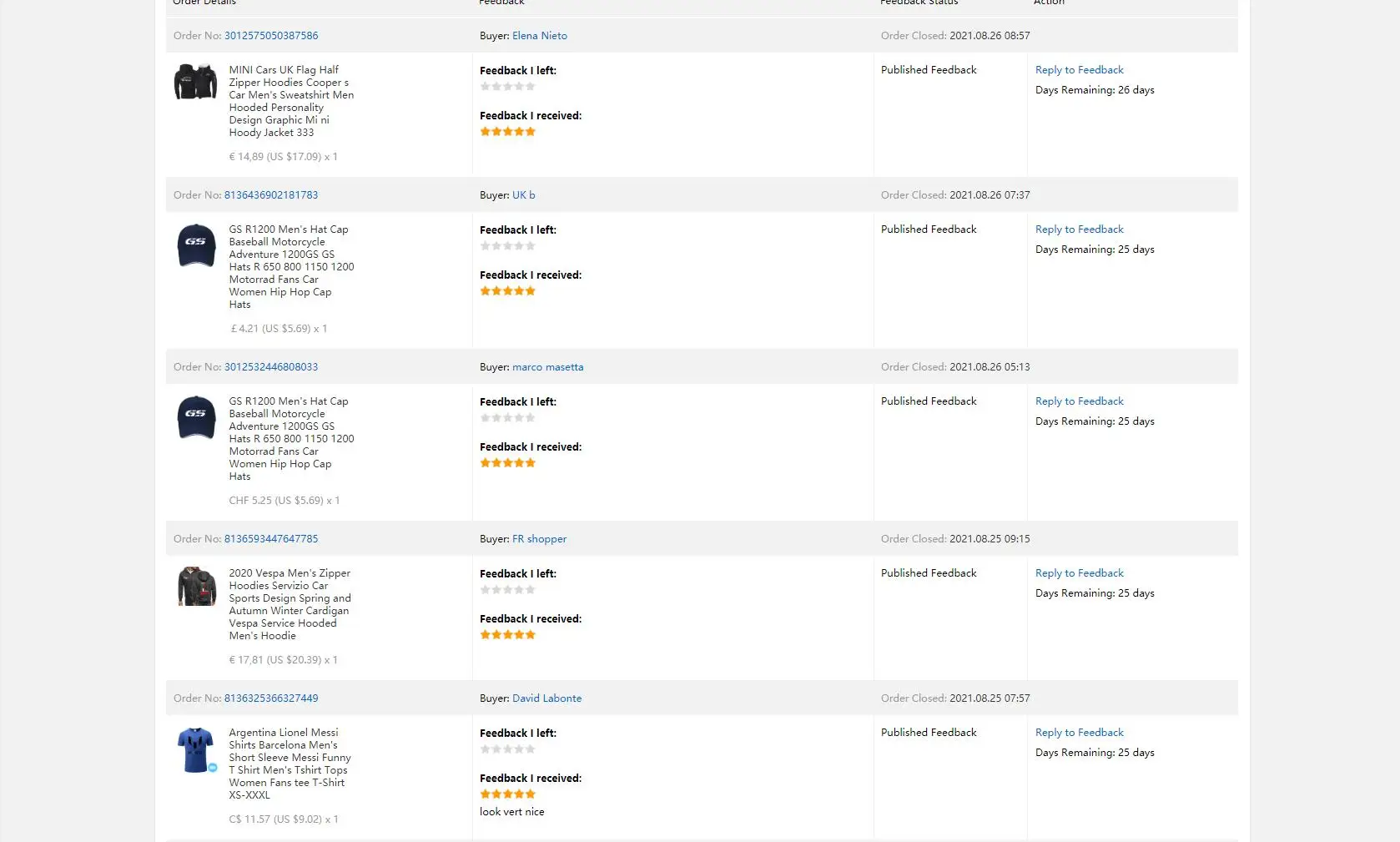Reply to Feedback for David Labonte's order

pyautogui.click(x=1080, y=733)
